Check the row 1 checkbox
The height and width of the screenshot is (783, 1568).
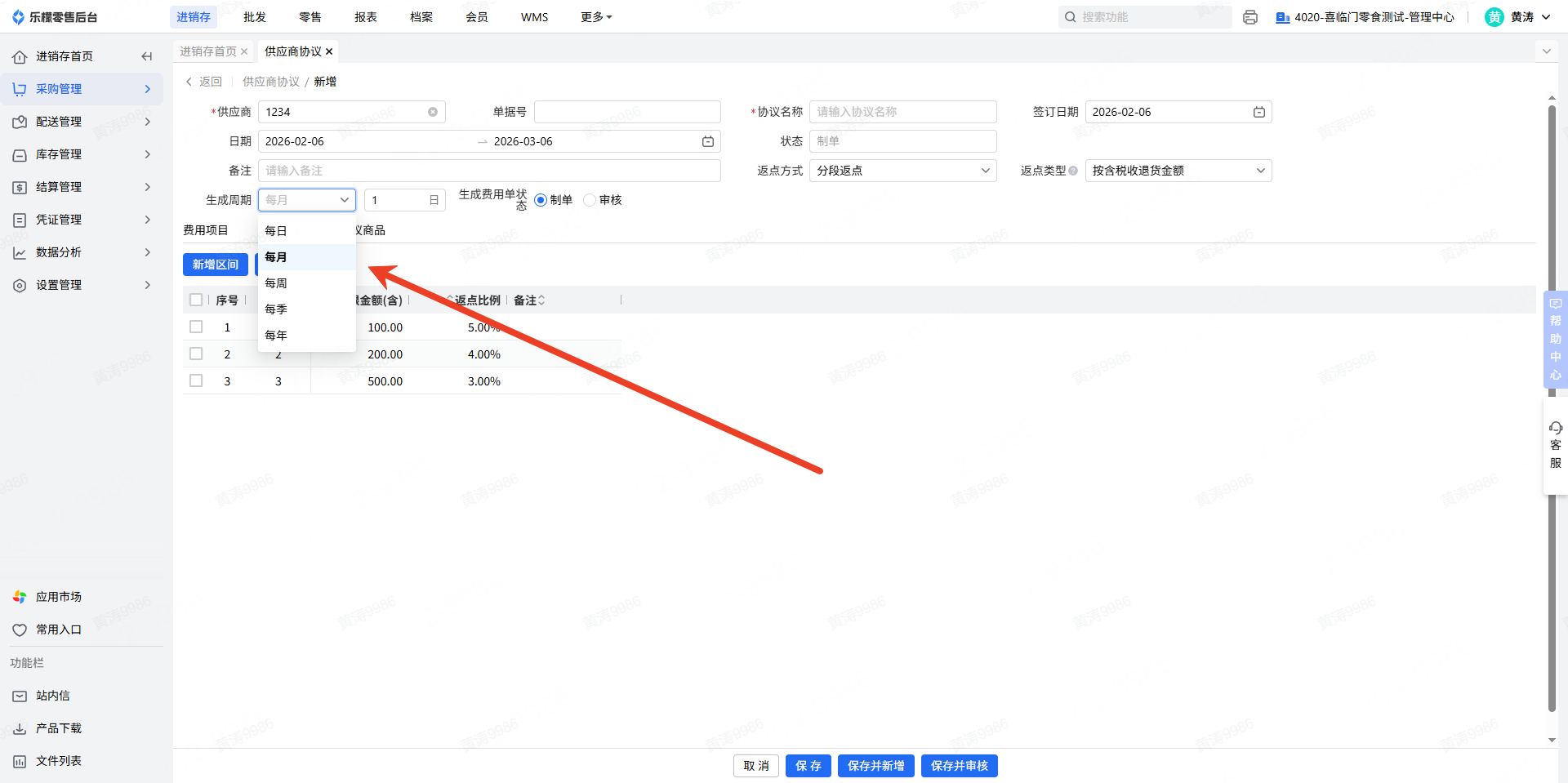coord(196,327)
